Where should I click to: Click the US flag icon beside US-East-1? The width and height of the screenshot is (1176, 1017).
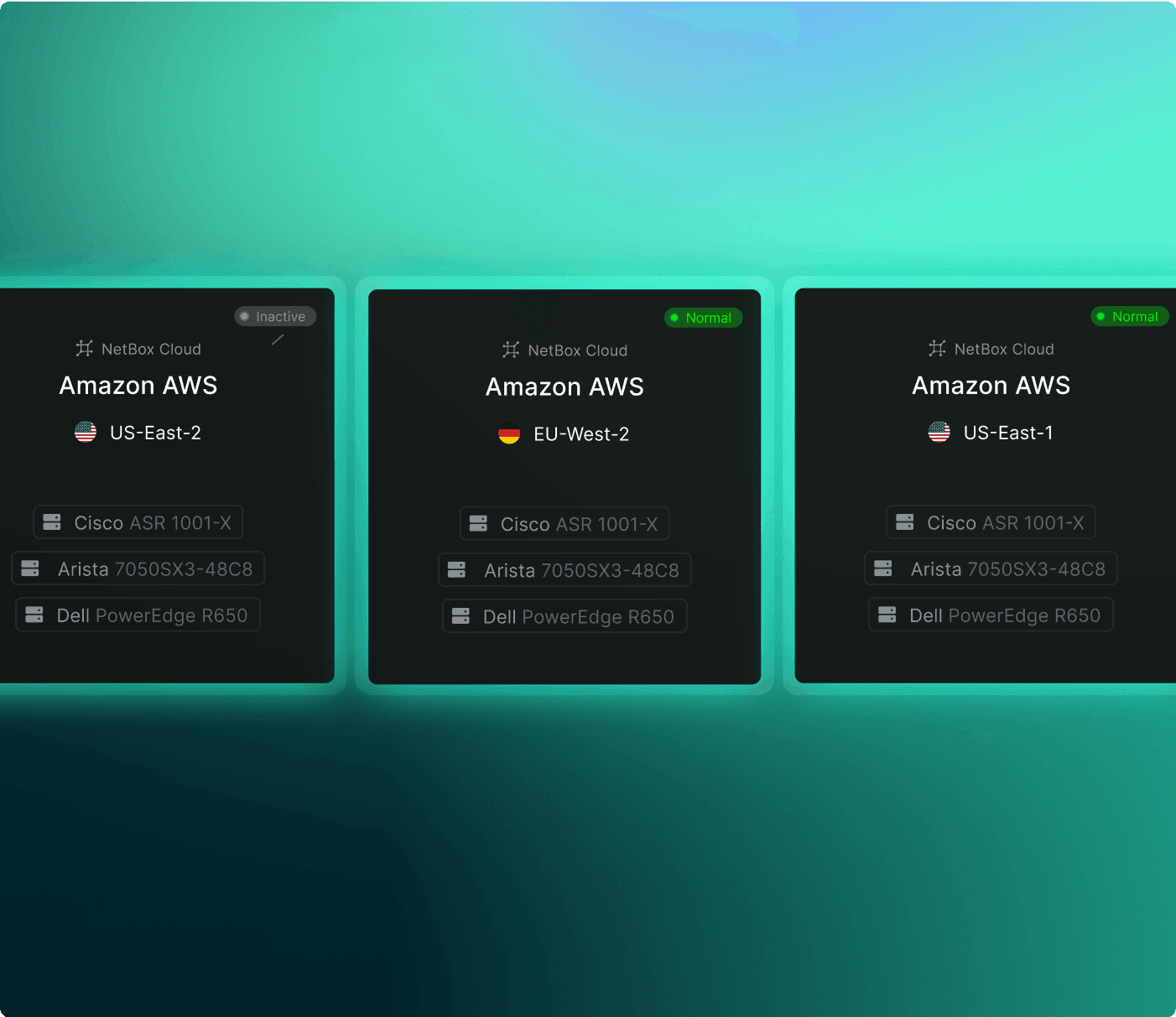[x=939, y=433]
